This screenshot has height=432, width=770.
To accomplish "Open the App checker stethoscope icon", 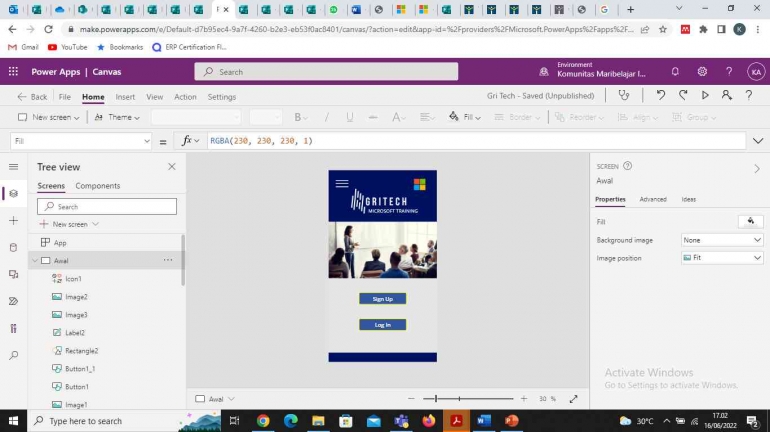I will coord(625,96).
